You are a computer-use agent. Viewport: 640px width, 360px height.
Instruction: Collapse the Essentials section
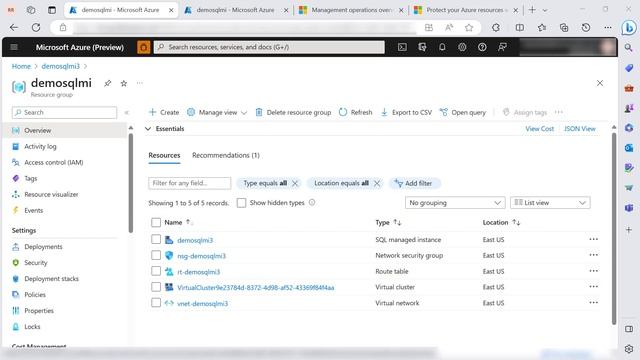[148, 129]
